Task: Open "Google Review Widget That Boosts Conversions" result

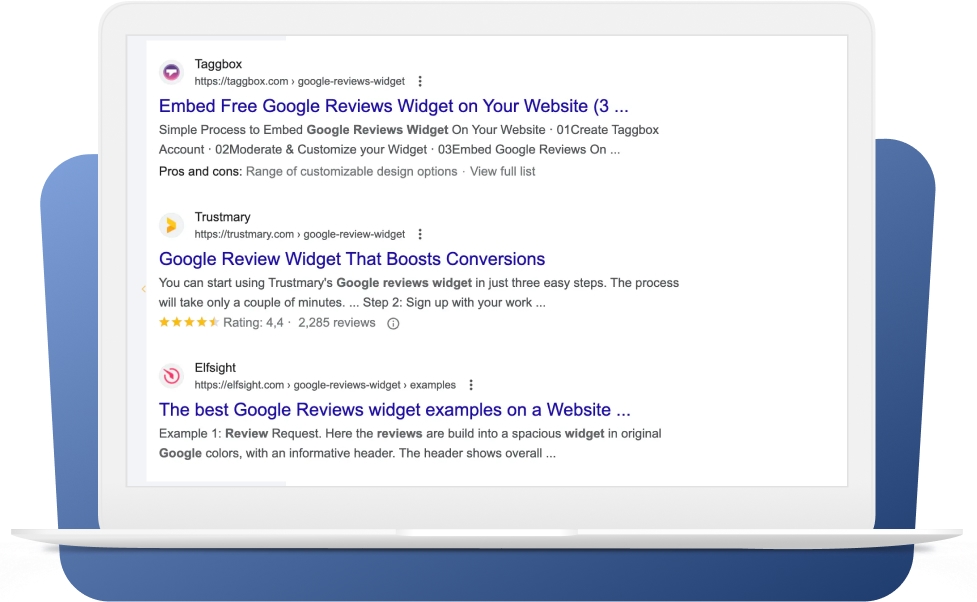Action: coord(352,259)
